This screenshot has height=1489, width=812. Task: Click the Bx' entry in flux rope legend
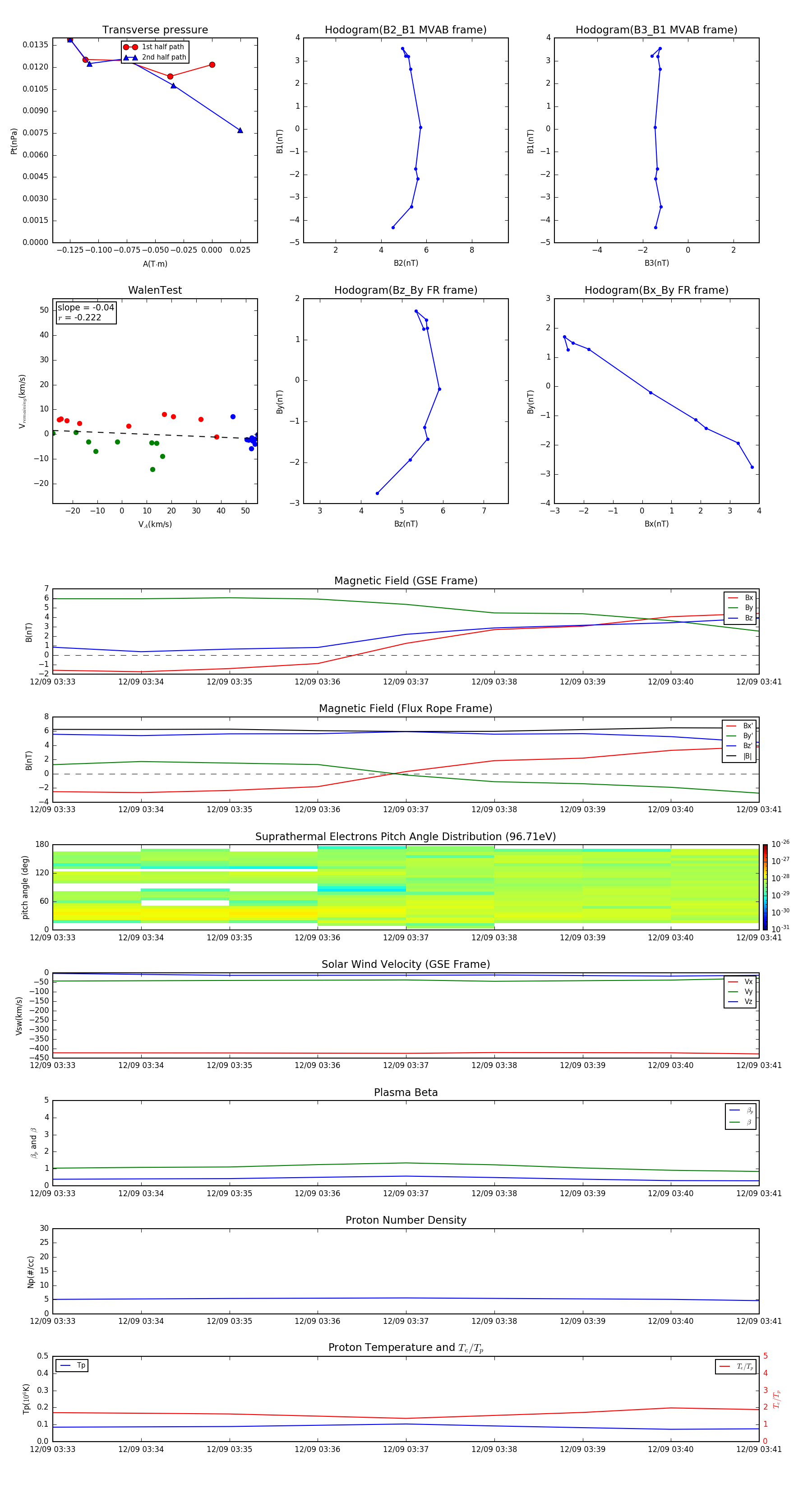(740, 726)
